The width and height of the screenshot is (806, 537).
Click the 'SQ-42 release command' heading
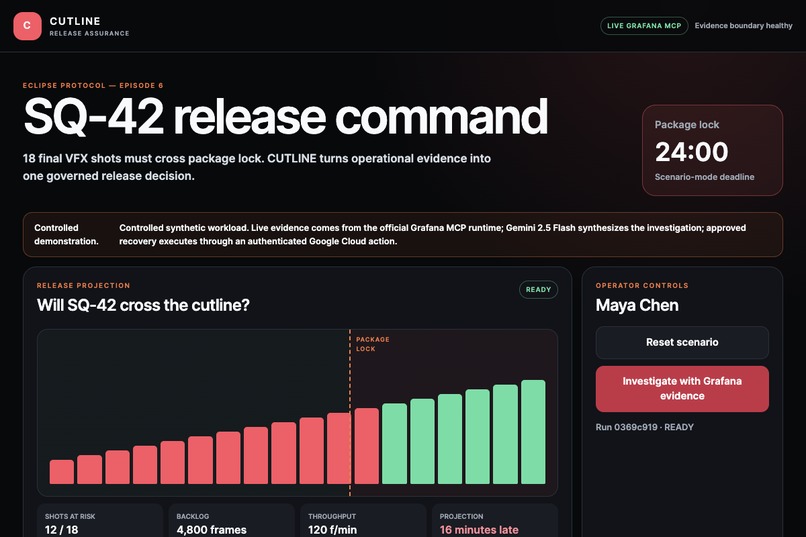(285, 117)
